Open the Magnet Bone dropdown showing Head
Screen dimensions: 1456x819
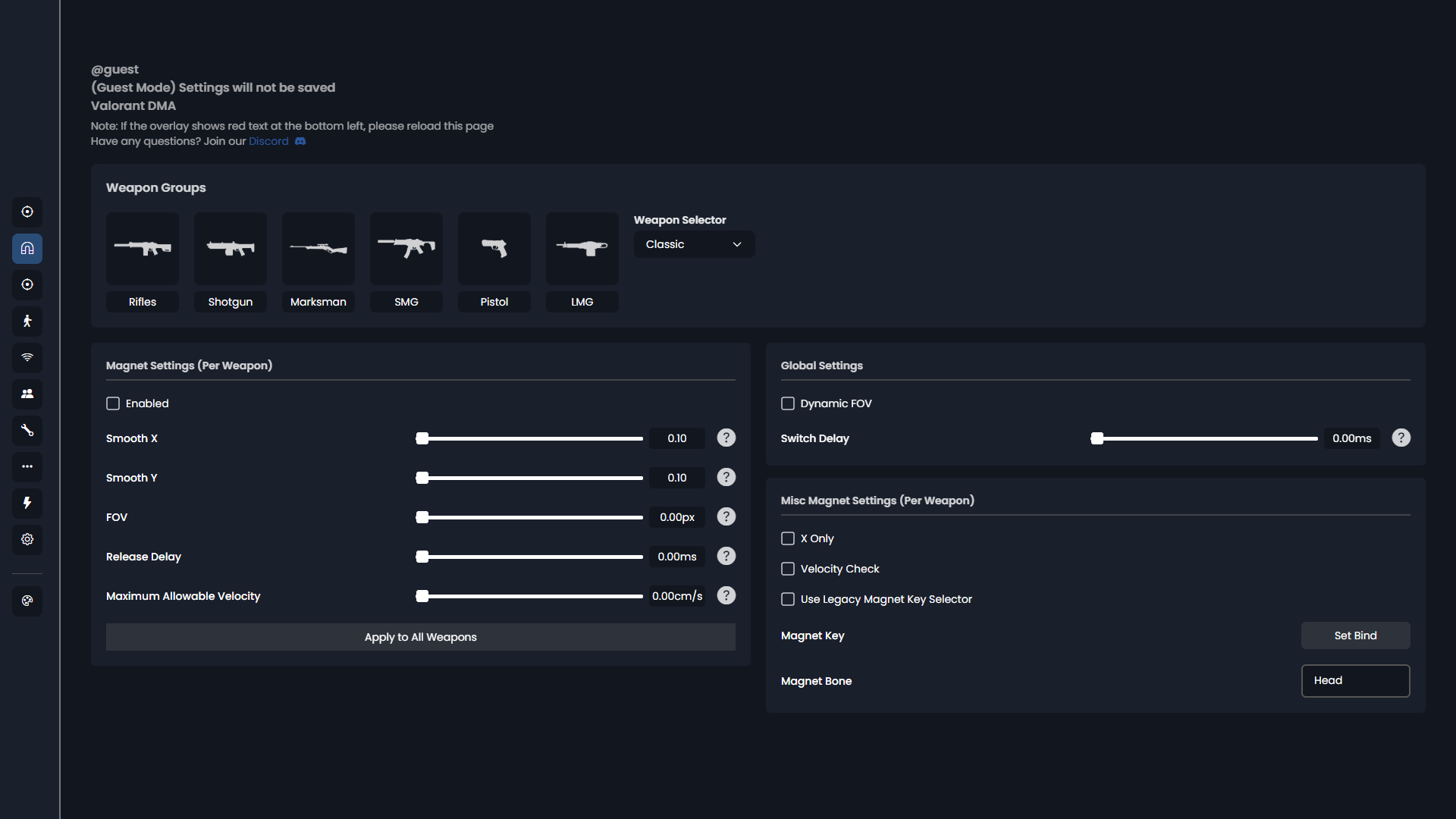click(x=1356, y=681)
